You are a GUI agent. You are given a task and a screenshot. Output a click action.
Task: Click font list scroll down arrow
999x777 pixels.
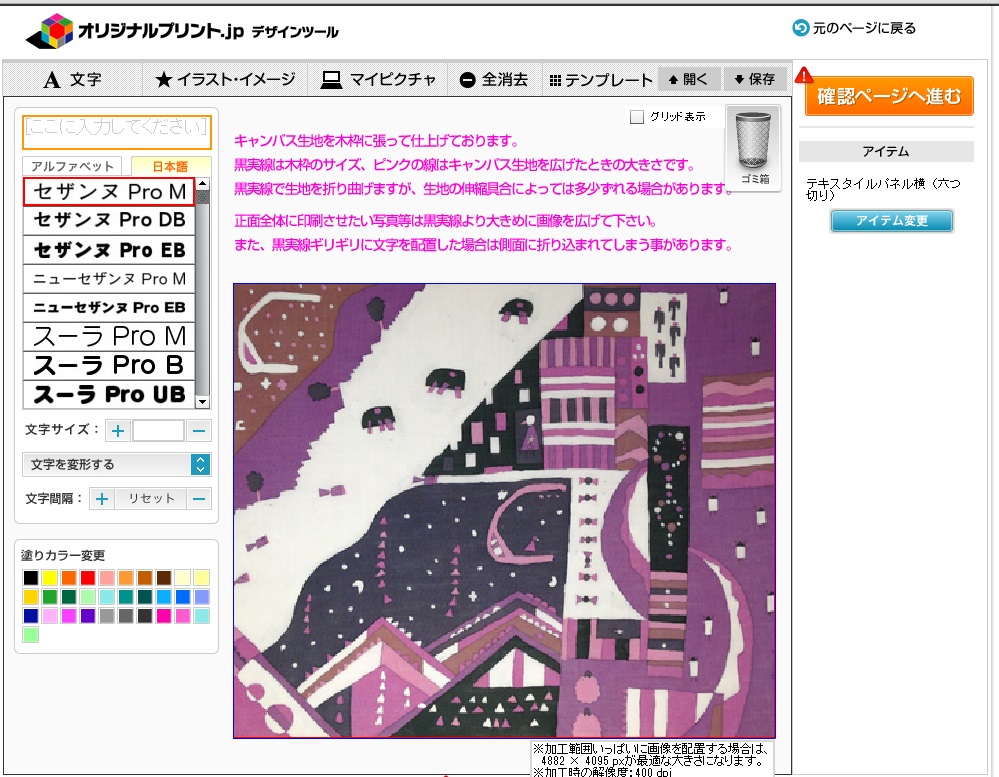point(203,402)
